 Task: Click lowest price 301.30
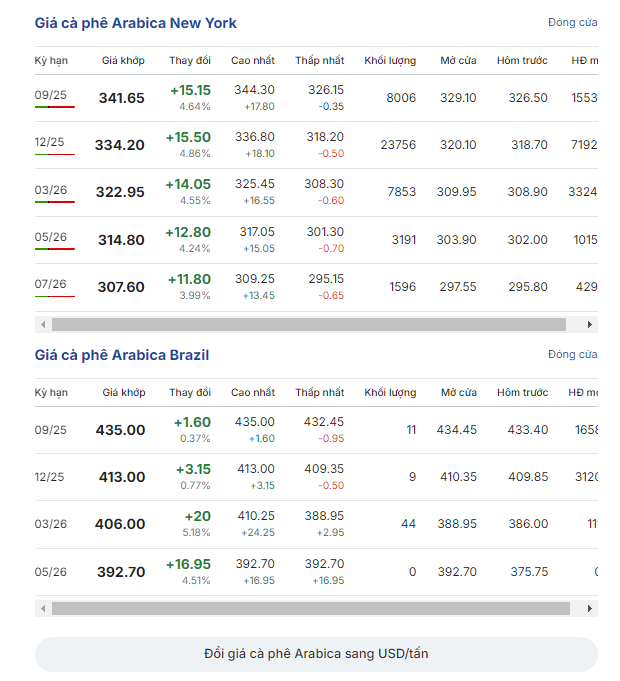coord(325,232)
